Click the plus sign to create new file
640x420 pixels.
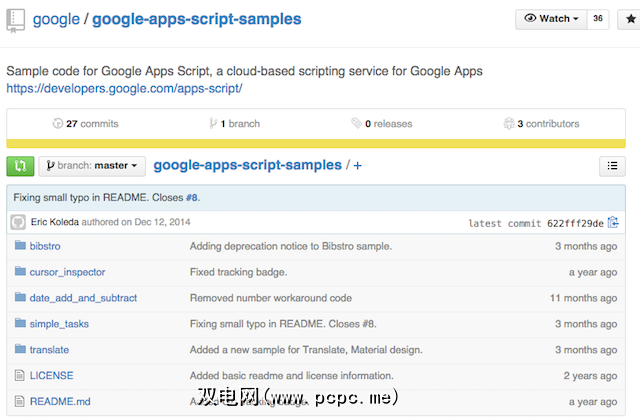pos(357,166)
